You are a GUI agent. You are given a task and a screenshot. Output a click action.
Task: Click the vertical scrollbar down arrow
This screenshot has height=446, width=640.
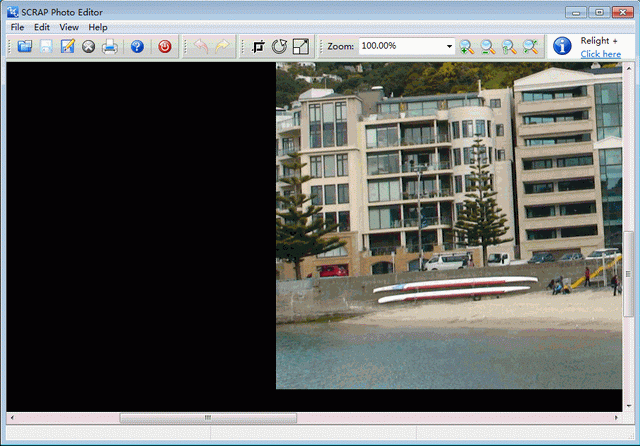coord(629,406)
